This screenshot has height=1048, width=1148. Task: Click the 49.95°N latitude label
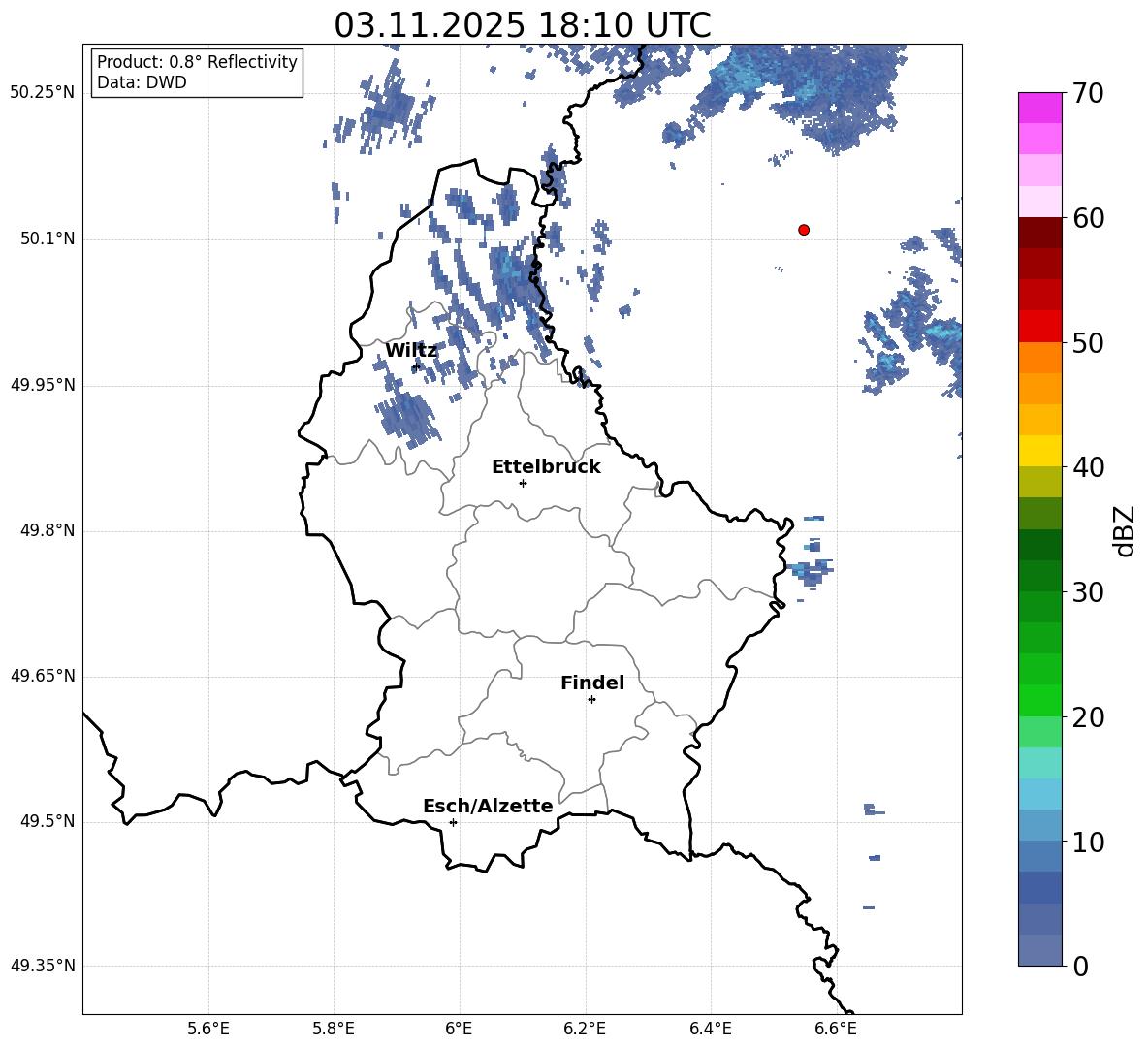tap(43, 385)
